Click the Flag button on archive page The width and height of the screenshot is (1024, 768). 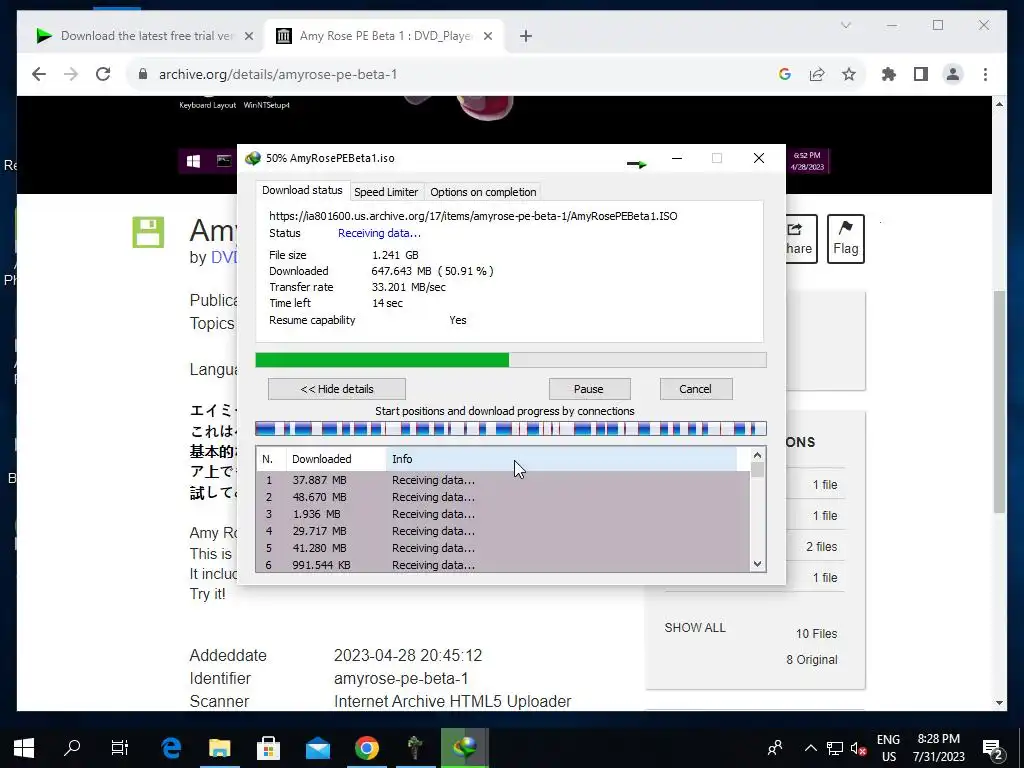(x=846, y=239)
